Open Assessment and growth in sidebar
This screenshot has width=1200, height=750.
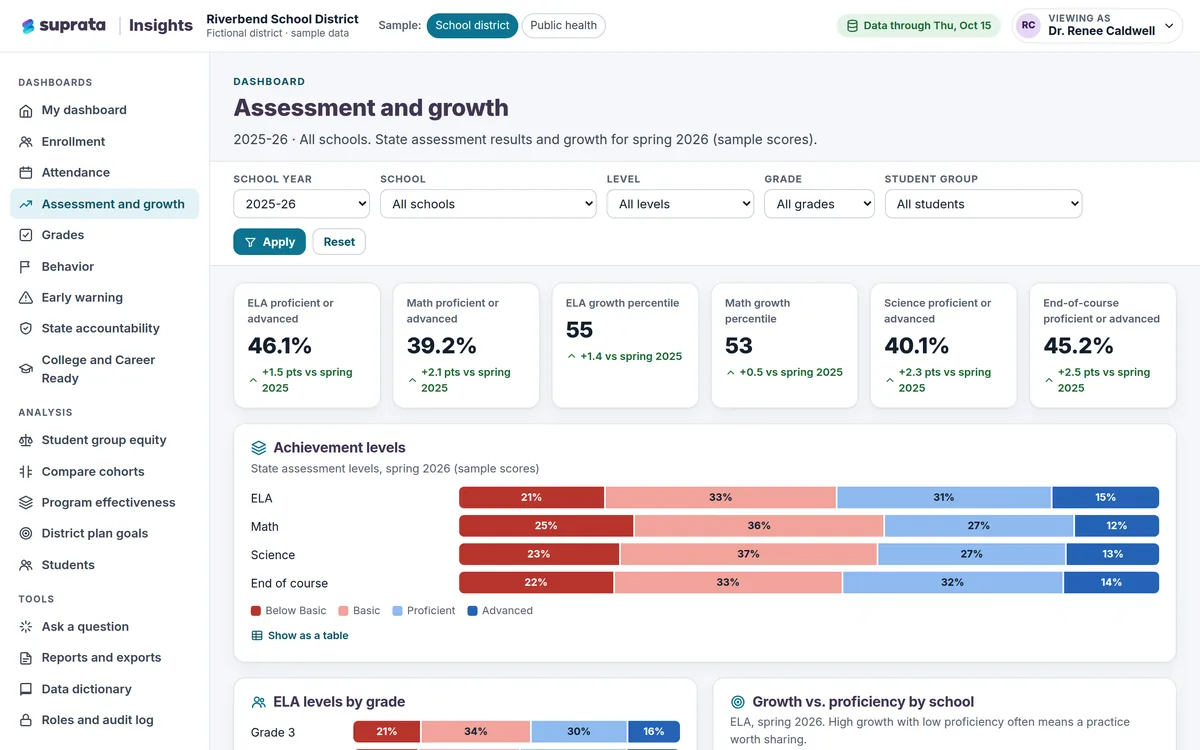(105, 204)
